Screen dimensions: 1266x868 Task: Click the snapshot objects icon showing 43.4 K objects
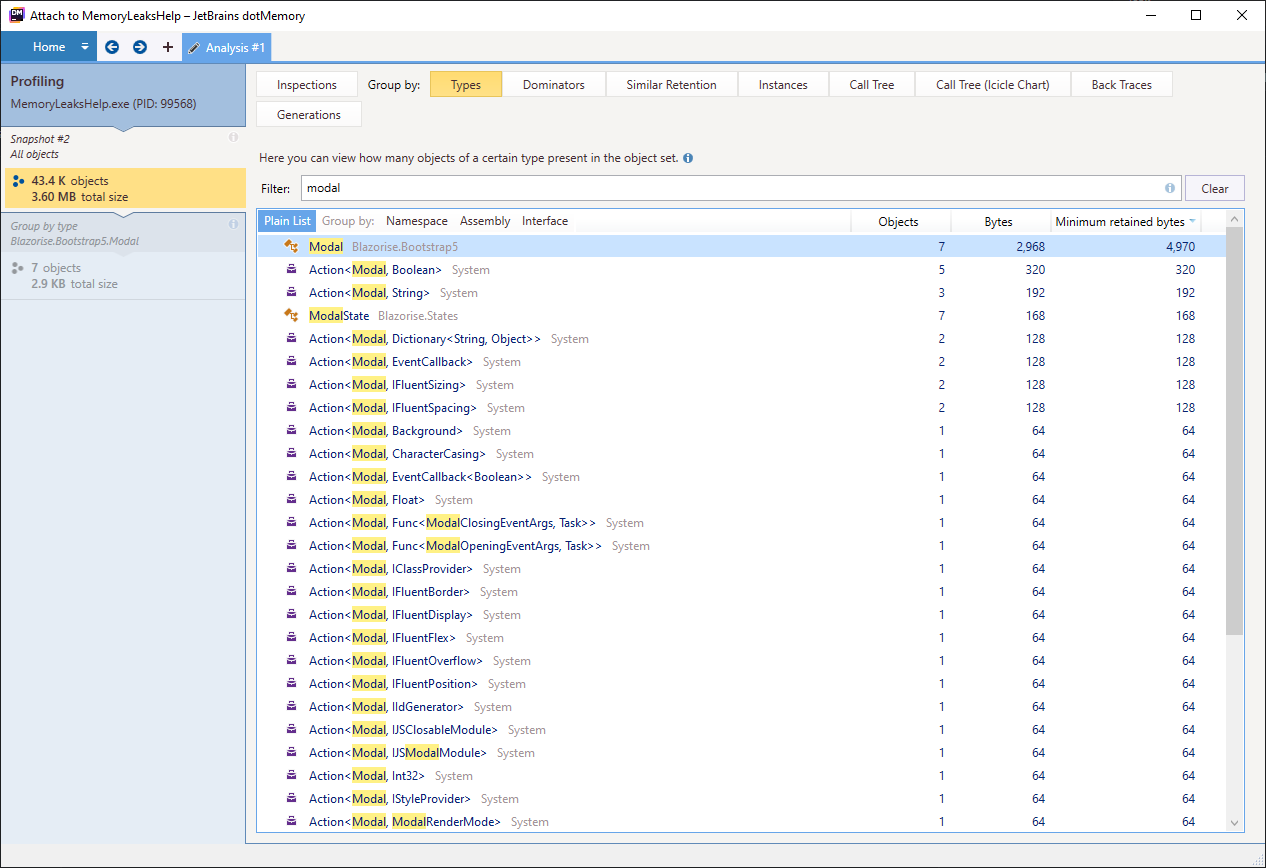[x=19, y=181]
